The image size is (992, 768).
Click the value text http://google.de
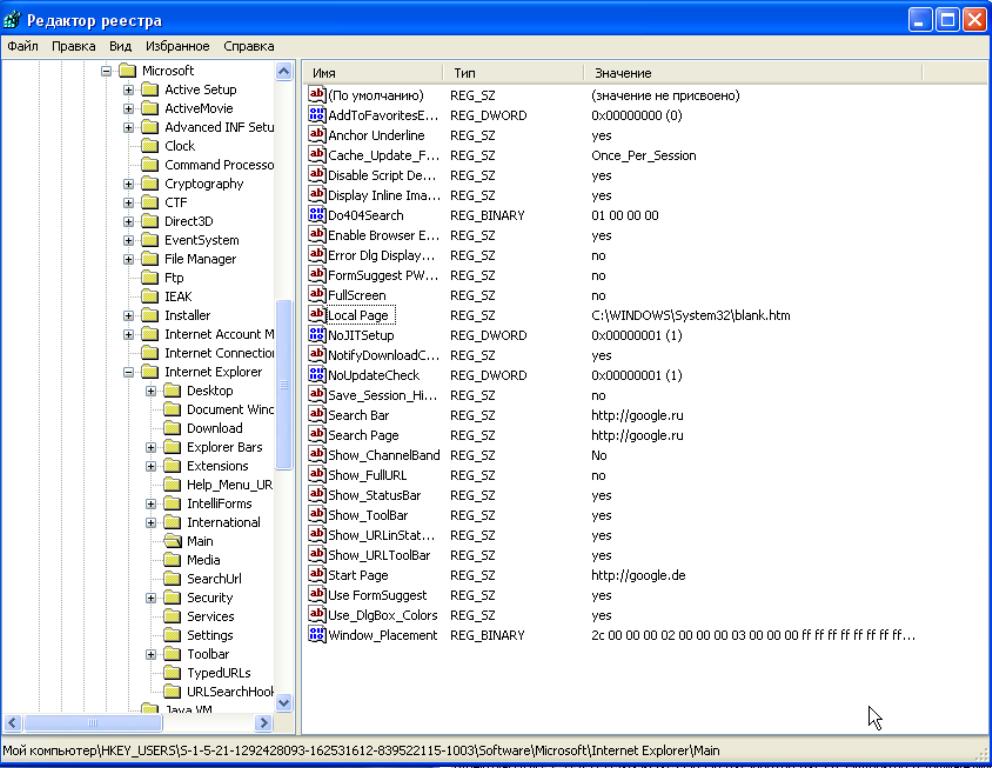click(x=638, y=575)
